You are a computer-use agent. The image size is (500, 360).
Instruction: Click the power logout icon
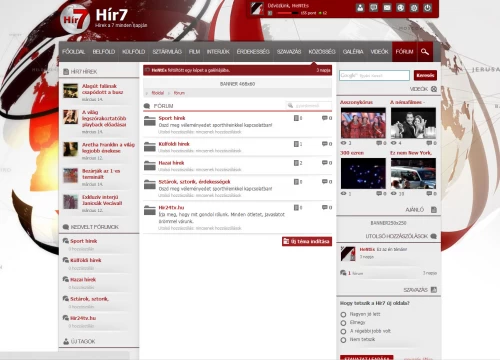coord(428,8)
